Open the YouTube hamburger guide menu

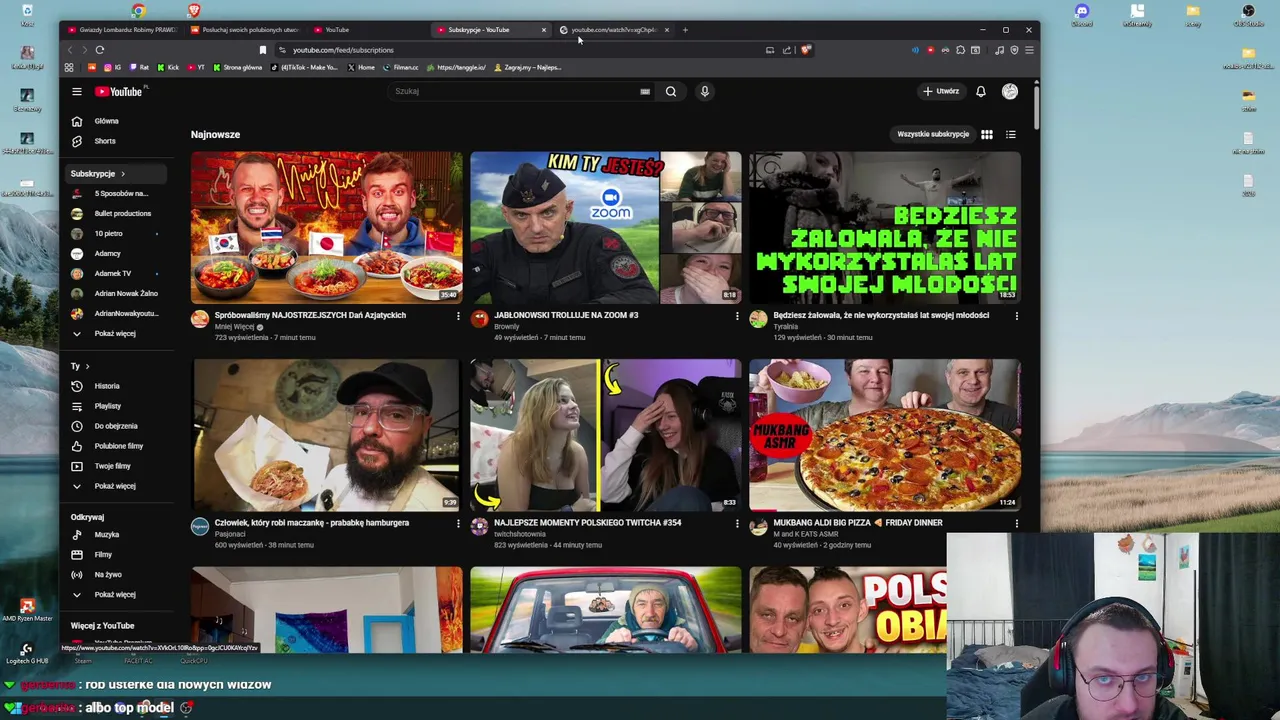coord(76,91)
